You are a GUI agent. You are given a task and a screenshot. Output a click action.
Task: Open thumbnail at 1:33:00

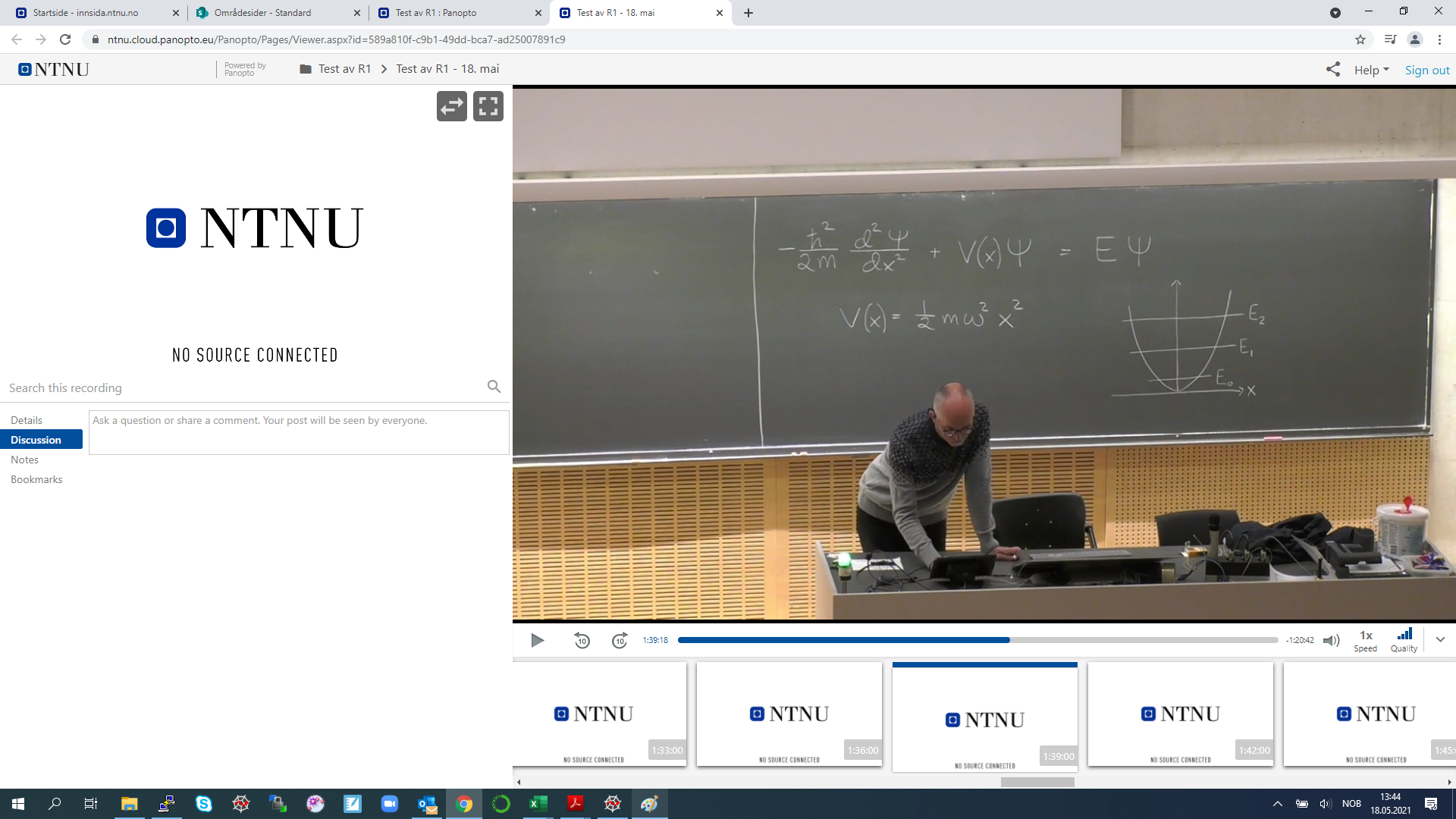click(600, 714)
